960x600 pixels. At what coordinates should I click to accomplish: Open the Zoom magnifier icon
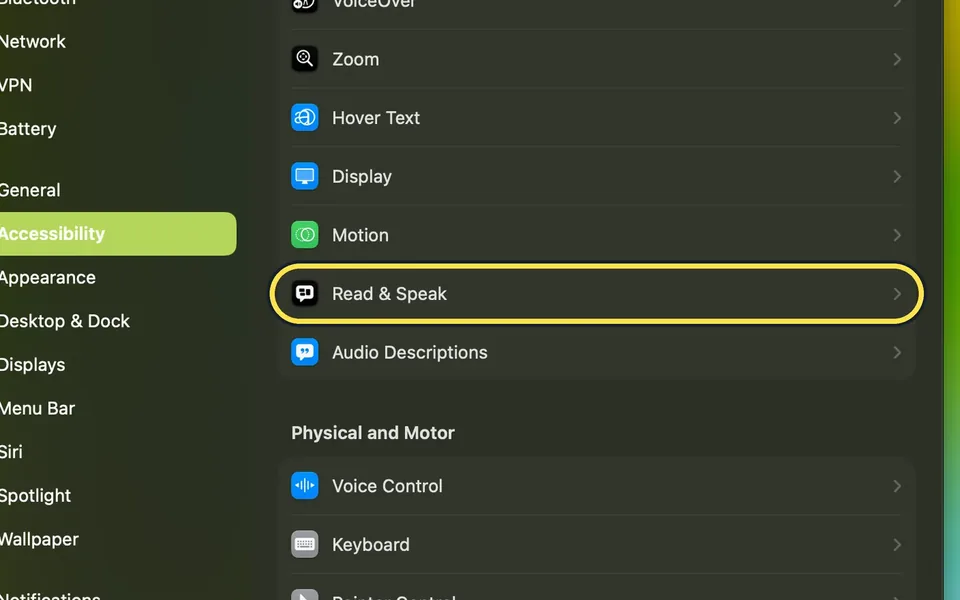(304, 59)
